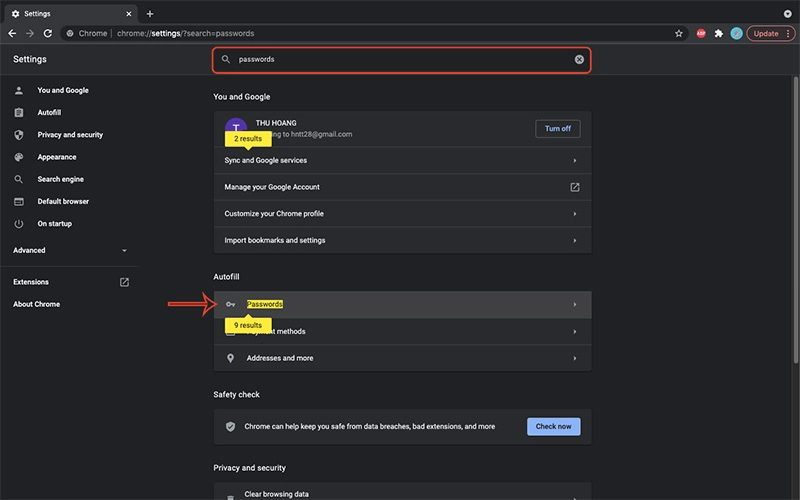This screenshot has height=500, width=800.
Task: Go back using browser back arrow
Action: click(12, 33)
